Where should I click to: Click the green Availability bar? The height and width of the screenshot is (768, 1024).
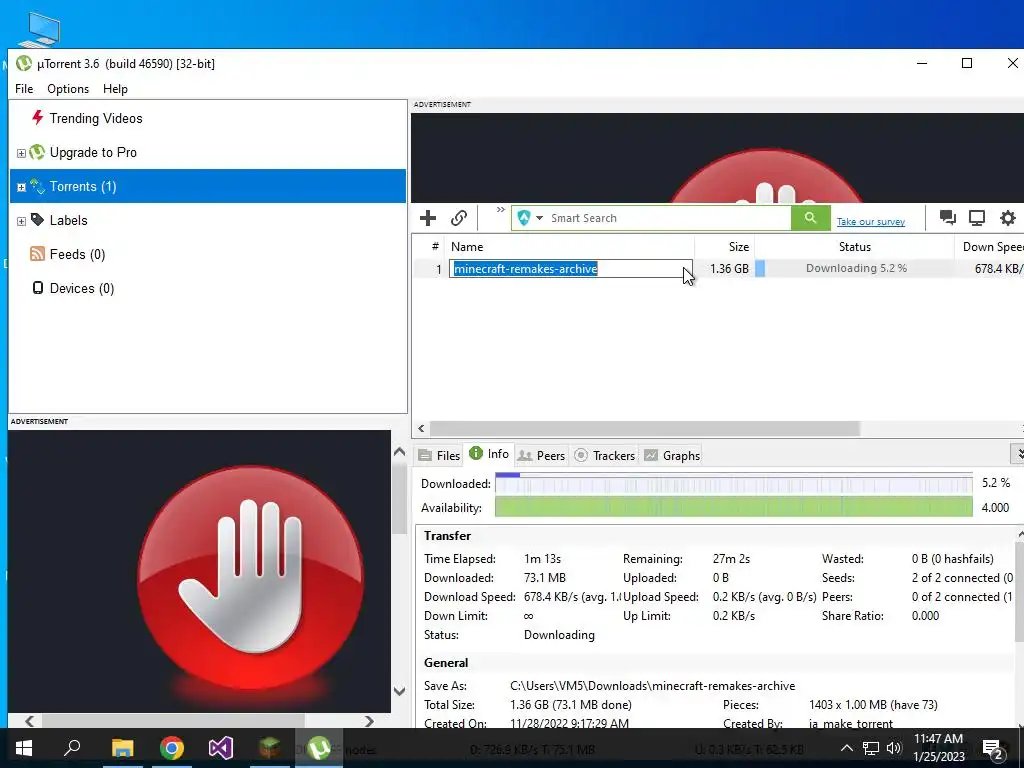733,507
